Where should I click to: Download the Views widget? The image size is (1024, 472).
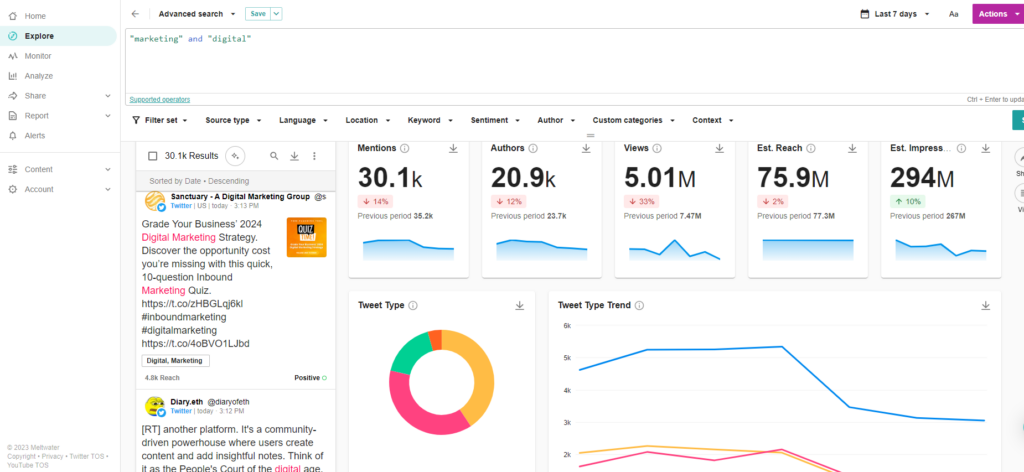tap(719, 149)
